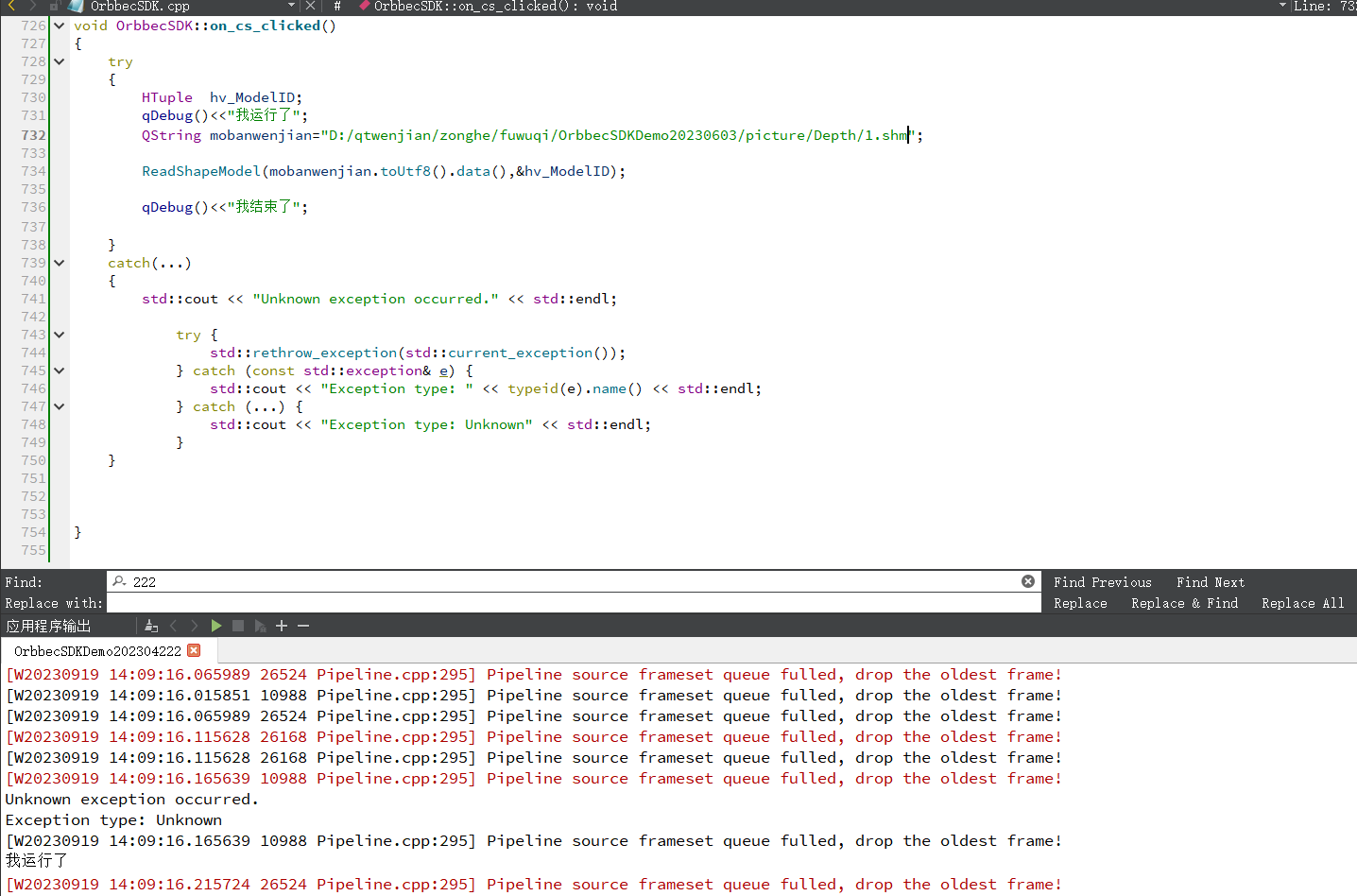The width and height of the screenshot is (1357, 896).
Task: Click the on_cs_clicked function name in code
Action: (x=266, y=26)
